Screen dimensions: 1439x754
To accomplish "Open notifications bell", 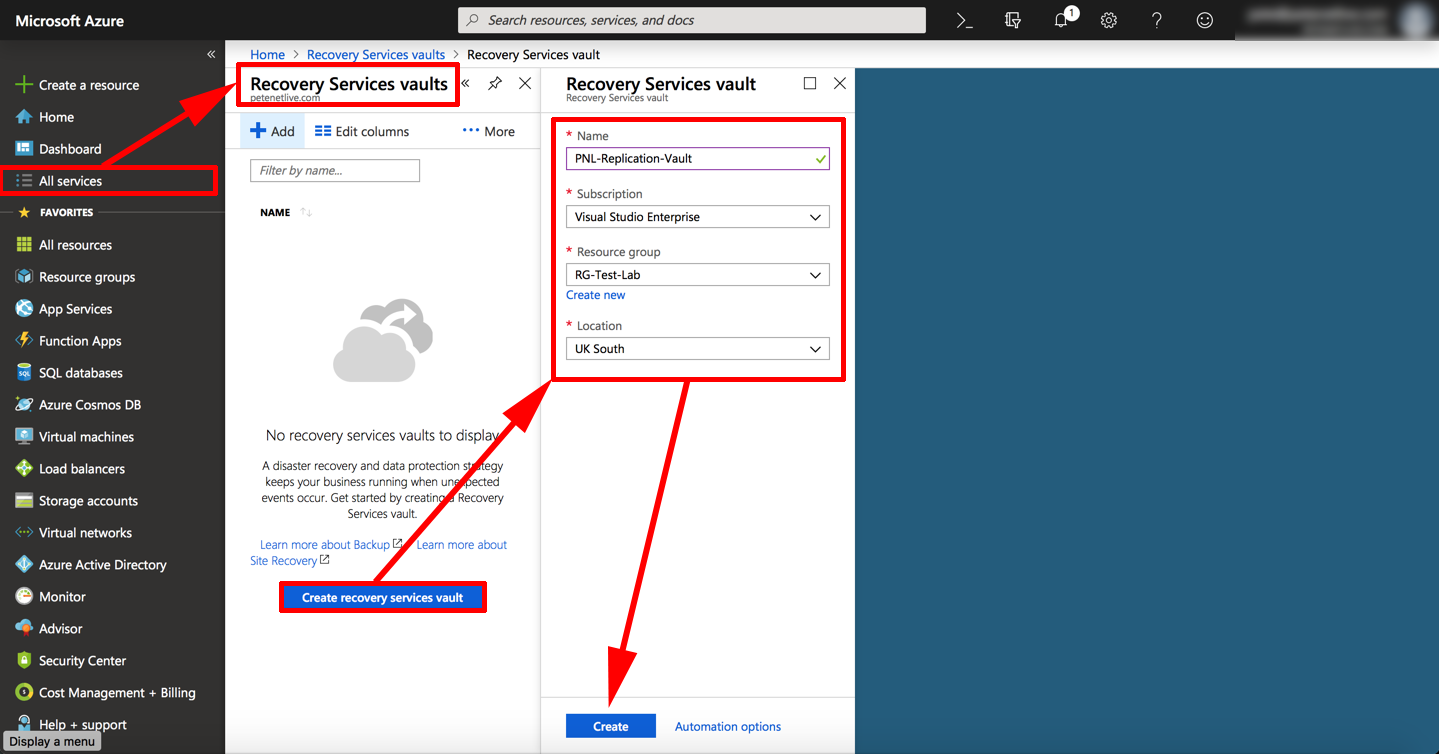I will click(x=1062, y=20).
